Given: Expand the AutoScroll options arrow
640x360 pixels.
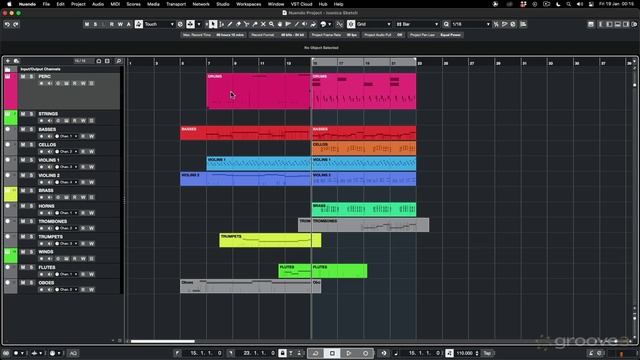Looking at the screenshot, I should 199,24.
